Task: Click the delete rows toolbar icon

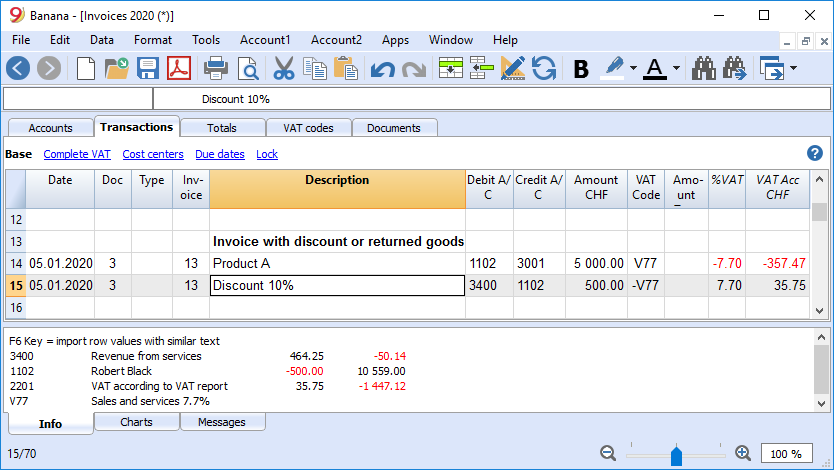Action: pos(481,69)
